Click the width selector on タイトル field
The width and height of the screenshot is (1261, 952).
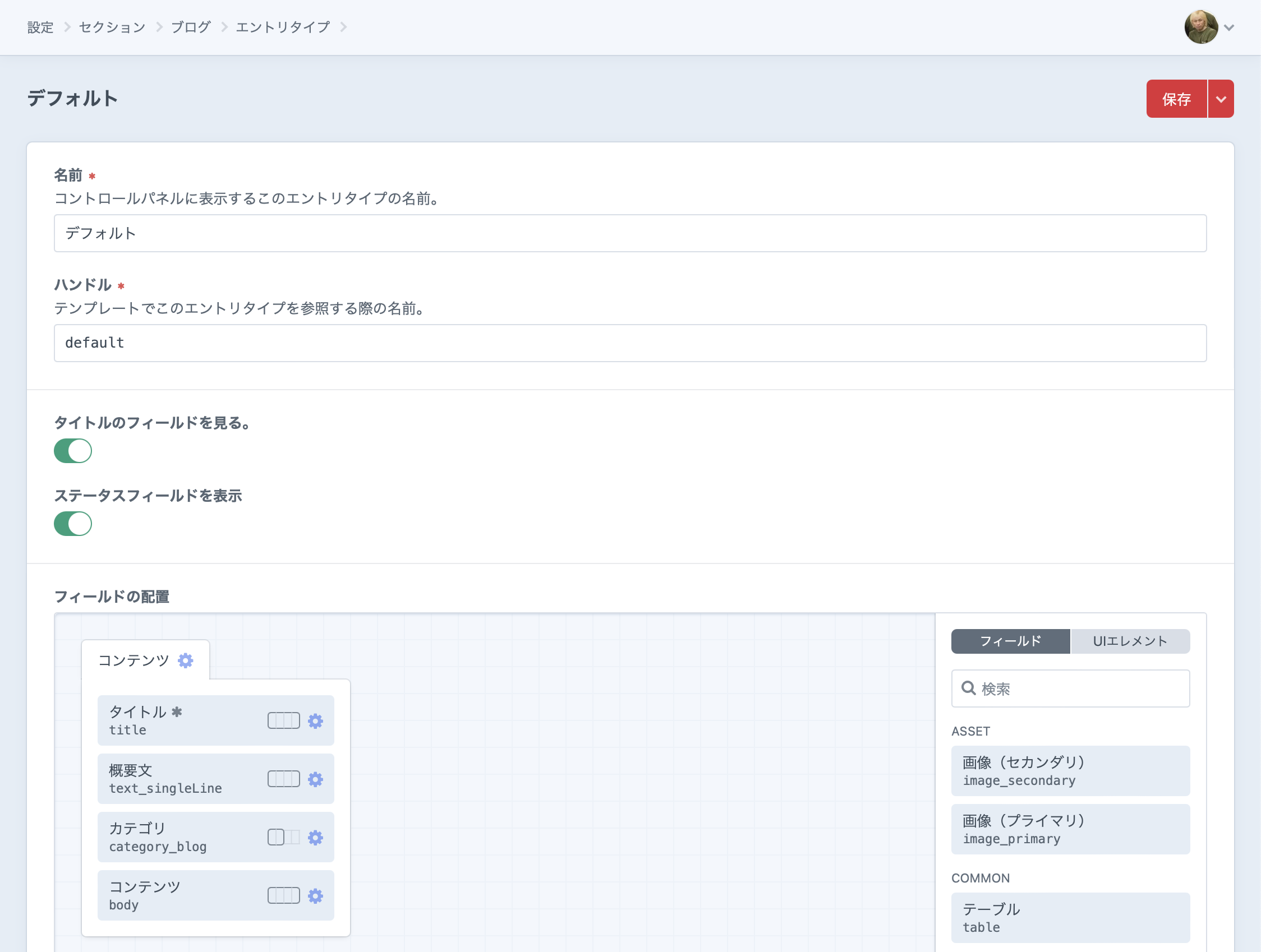[x=283, y=720]
